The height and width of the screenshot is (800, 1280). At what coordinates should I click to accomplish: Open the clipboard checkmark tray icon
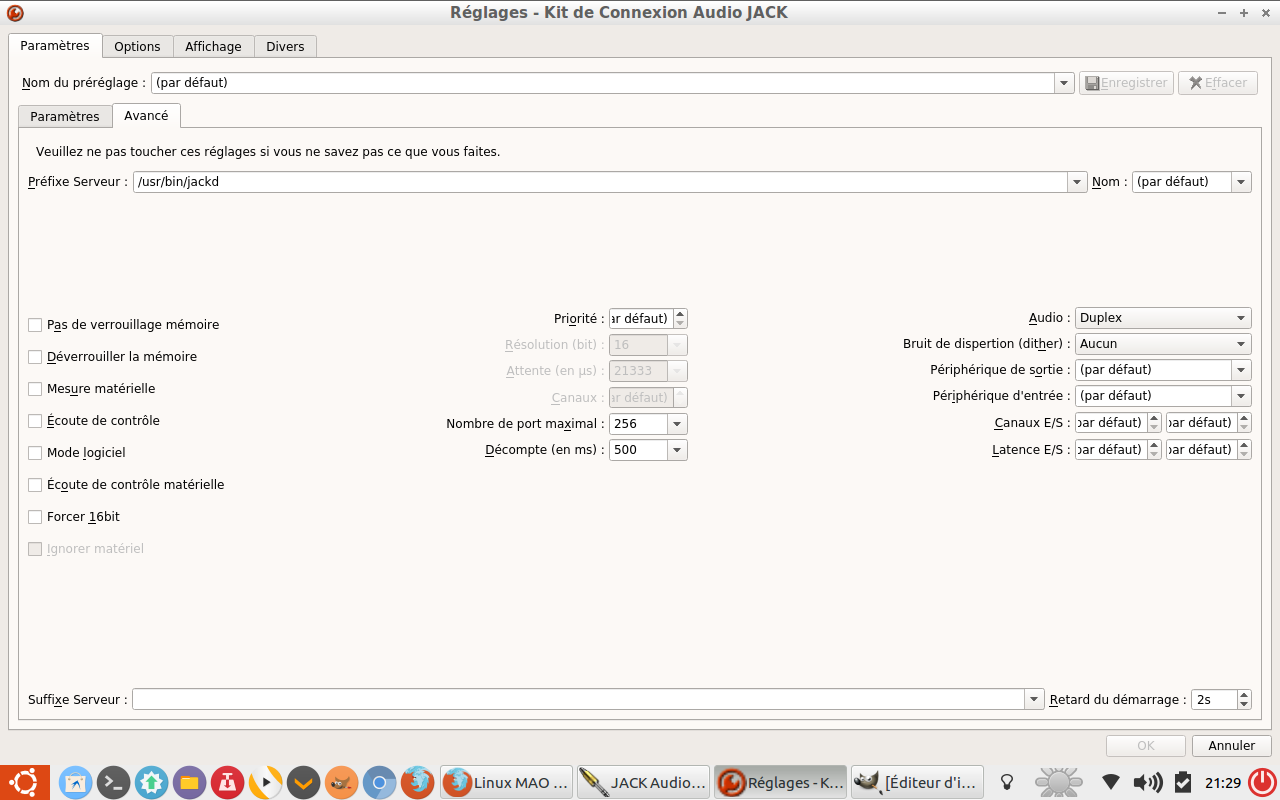(1183, 782)
